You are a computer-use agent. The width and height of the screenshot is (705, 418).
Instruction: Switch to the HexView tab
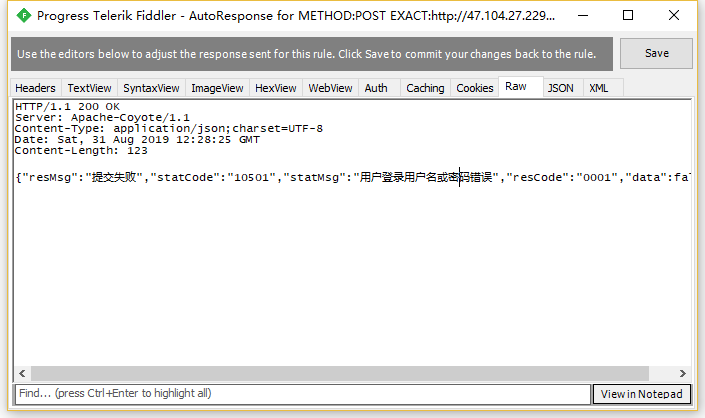276,88
